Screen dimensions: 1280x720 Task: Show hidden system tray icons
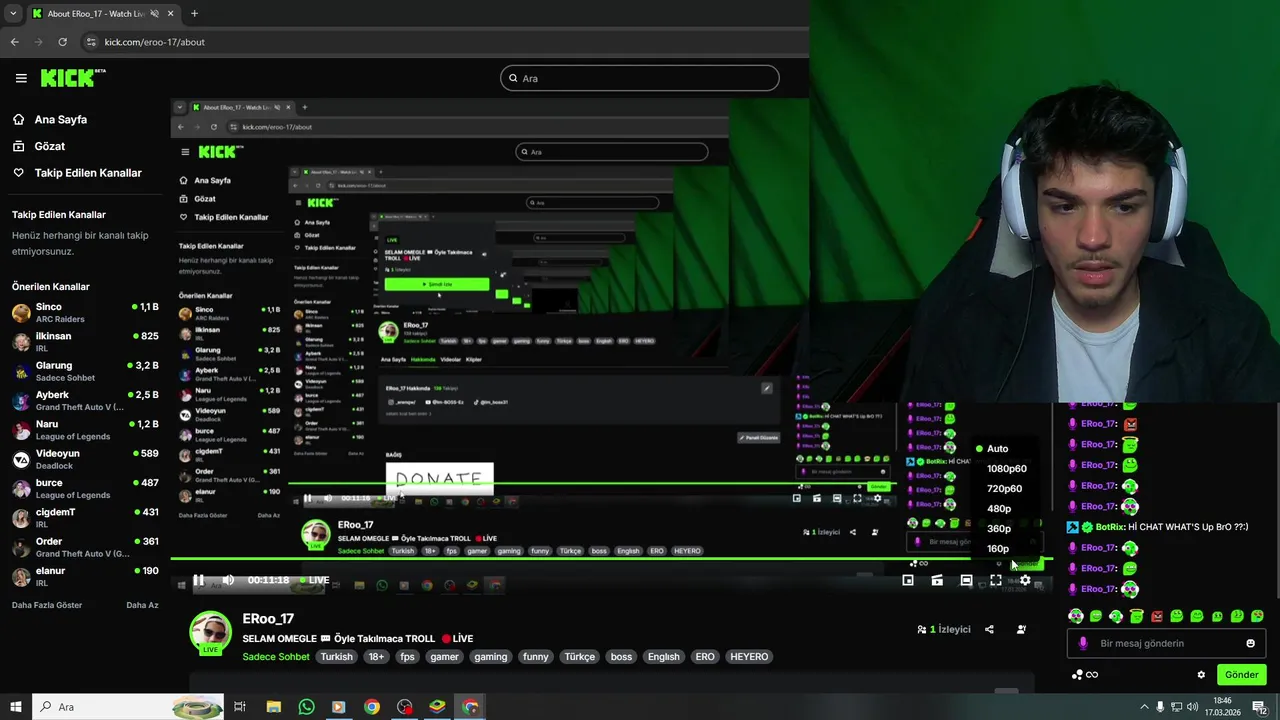coord(1144,707)
